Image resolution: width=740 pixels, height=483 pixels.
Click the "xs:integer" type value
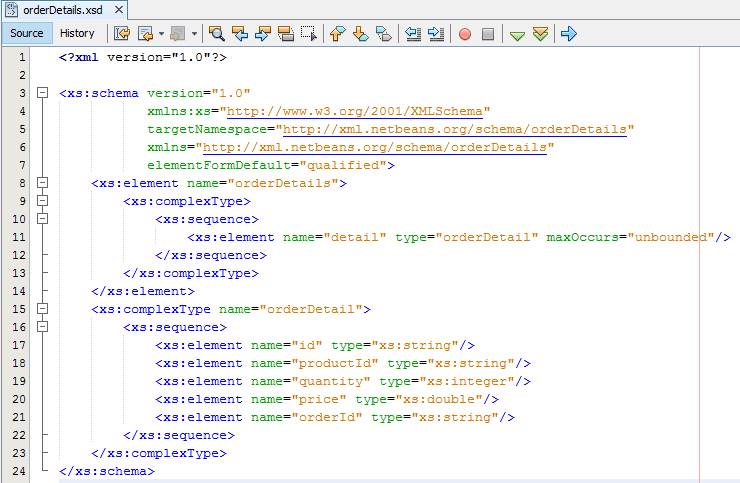pos(471,381)
